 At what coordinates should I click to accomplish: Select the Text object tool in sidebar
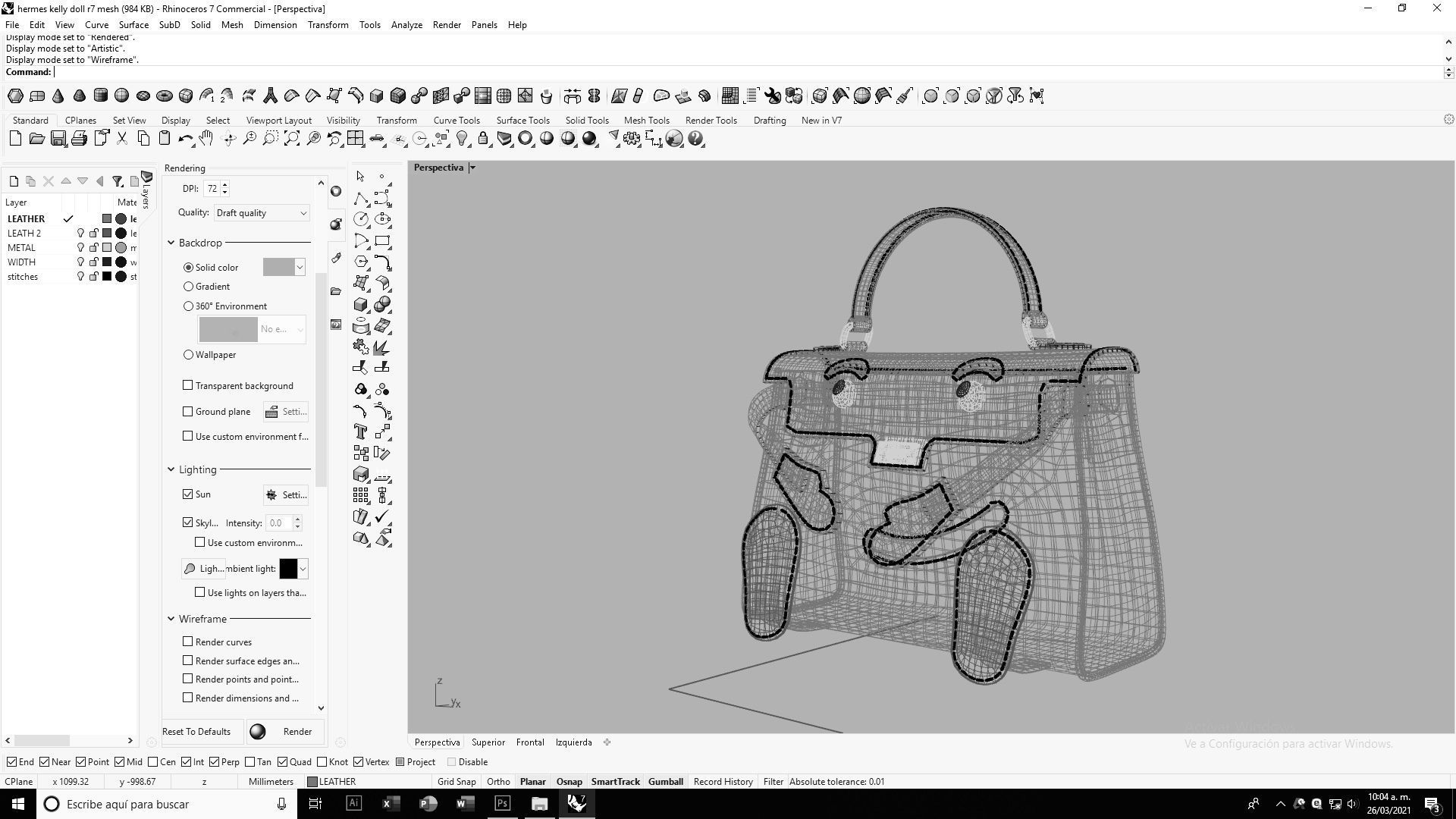click(x=361, y=431)
